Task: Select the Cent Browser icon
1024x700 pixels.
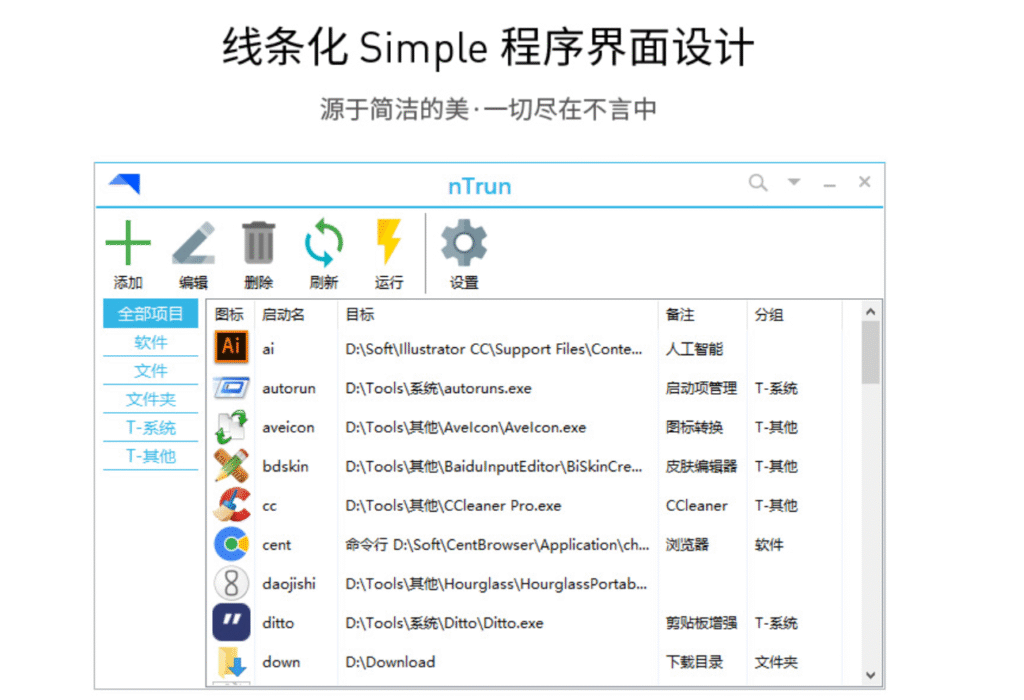Action: [x=231, y=545]
